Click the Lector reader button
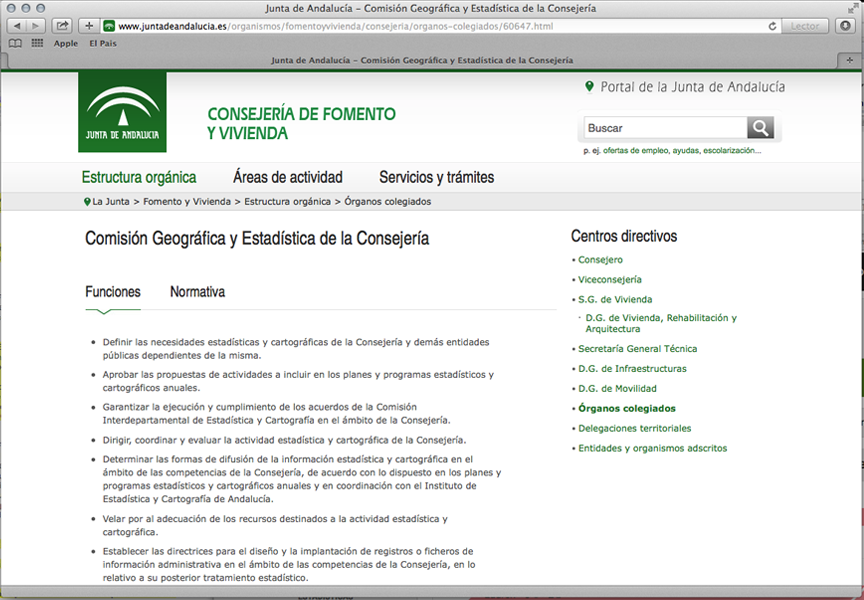This screenshot has height=600, width=864. pyautogui.click(x=804, y=26)
